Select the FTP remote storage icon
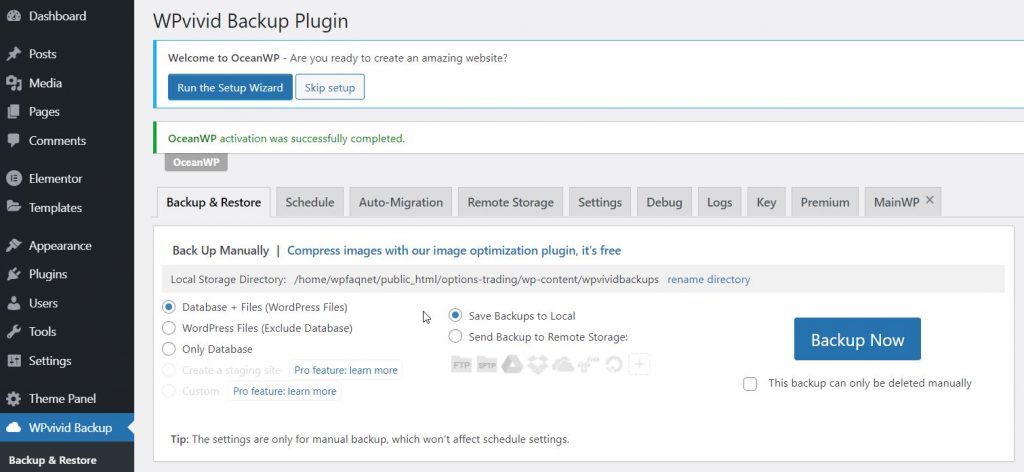This screenshot has height=472, width=1024. point(461,364)
